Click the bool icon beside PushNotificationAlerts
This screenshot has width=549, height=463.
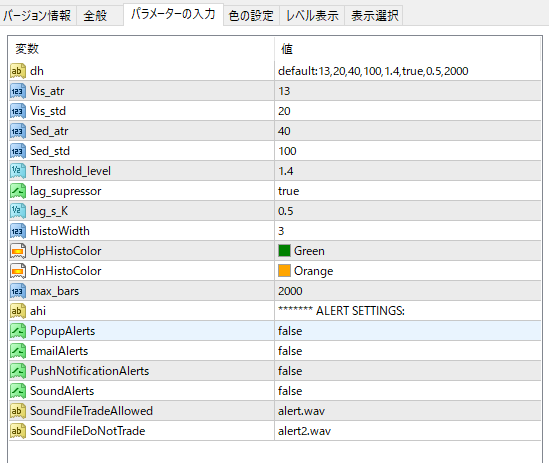click(x=18, y=371)
